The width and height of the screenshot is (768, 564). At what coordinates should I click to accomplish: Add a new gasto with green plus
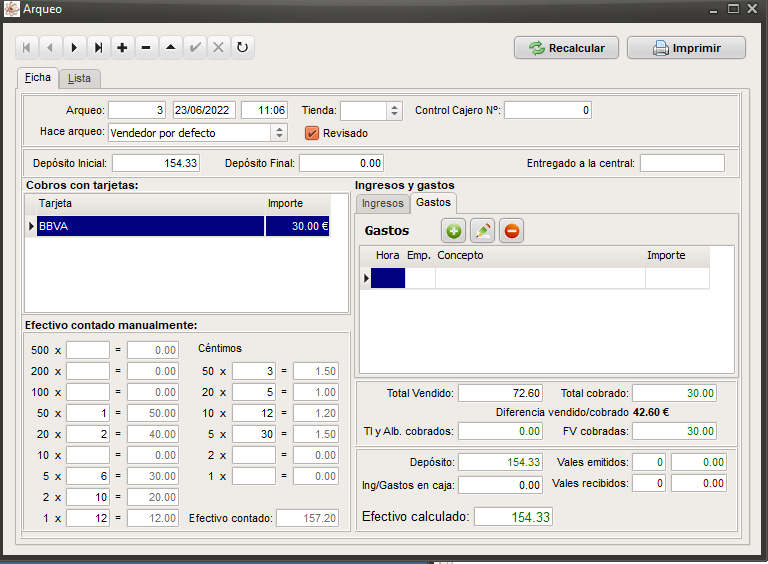pos(454,231)
